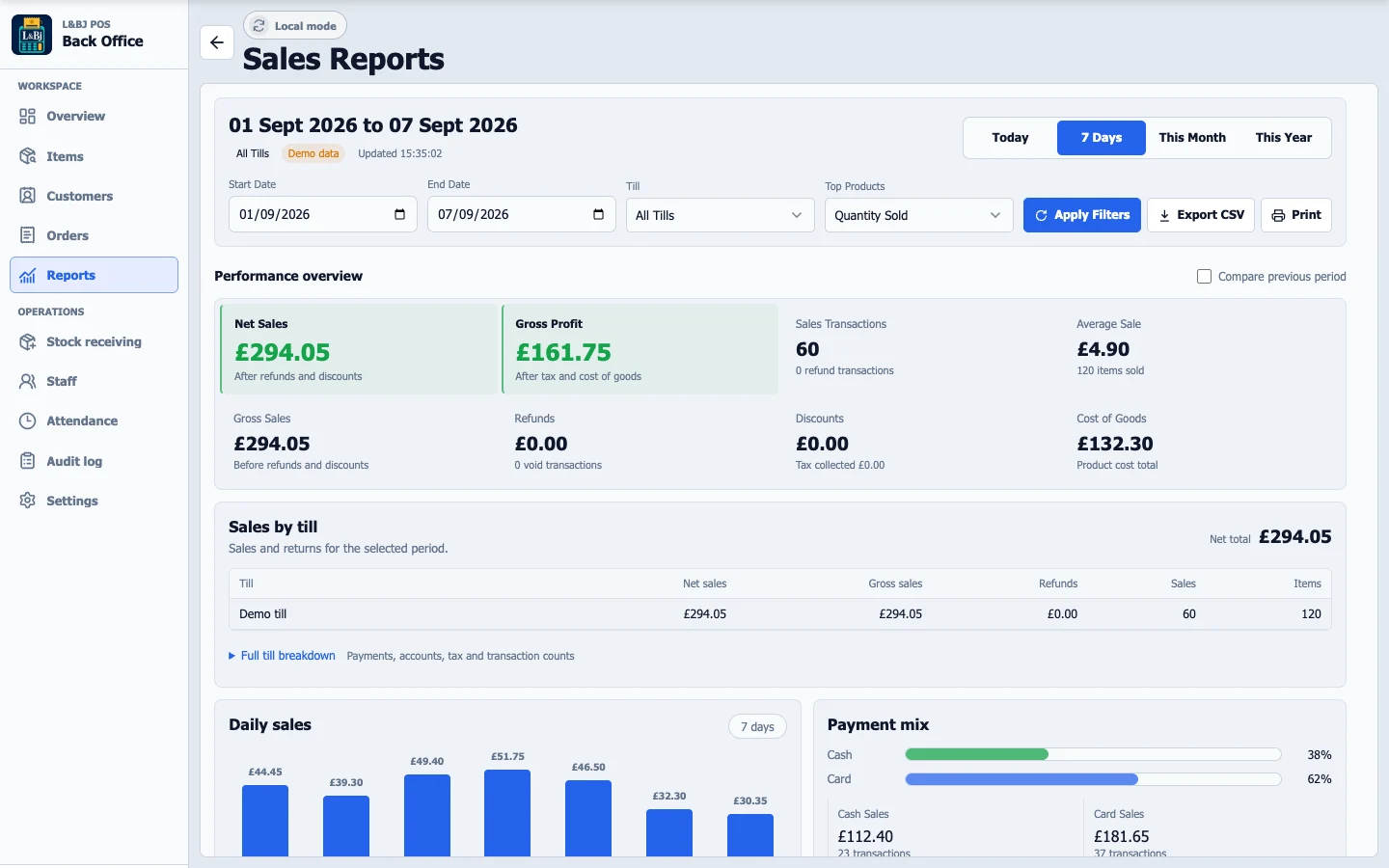Click the download icon on Export CSV
Image resolution: width=1389 pixels, height=868 pixels.
pos(1164,215)
